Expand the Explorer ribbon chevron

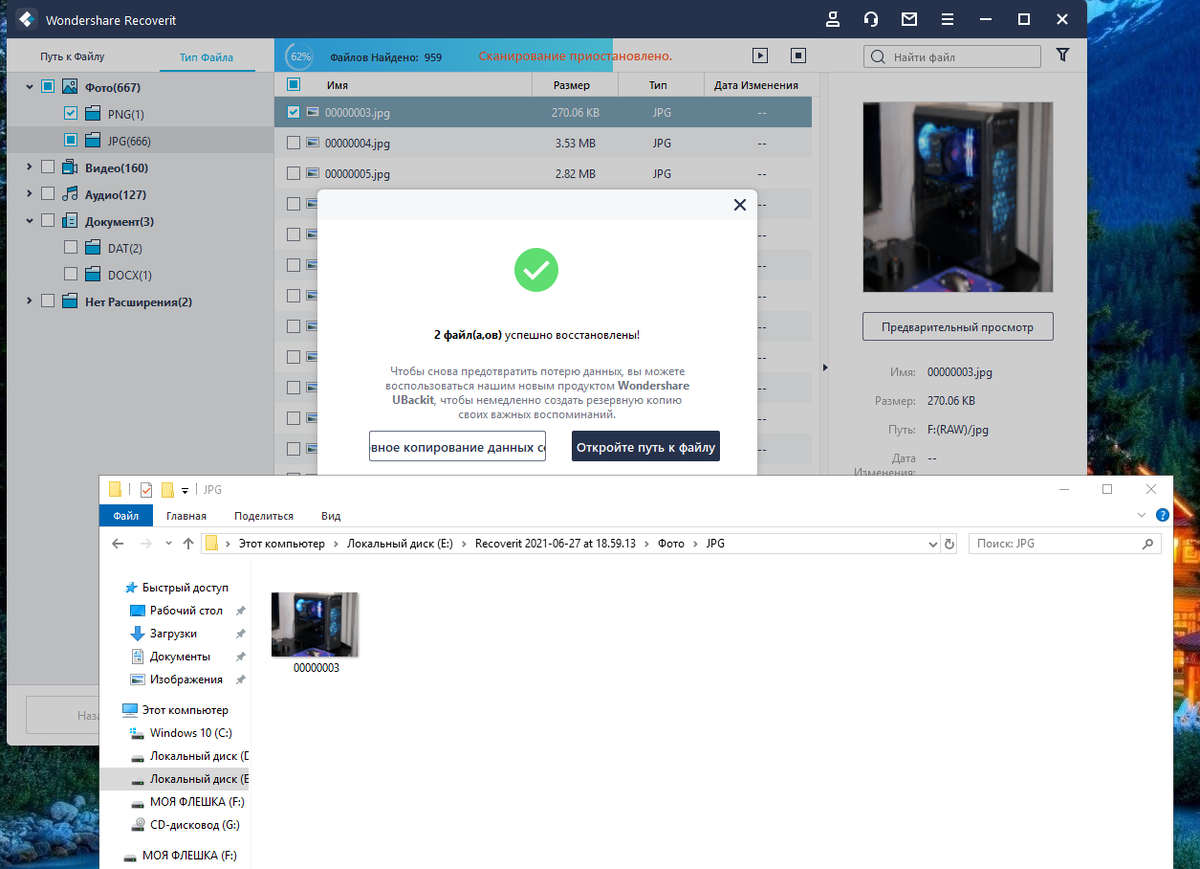pos(1143,515)
